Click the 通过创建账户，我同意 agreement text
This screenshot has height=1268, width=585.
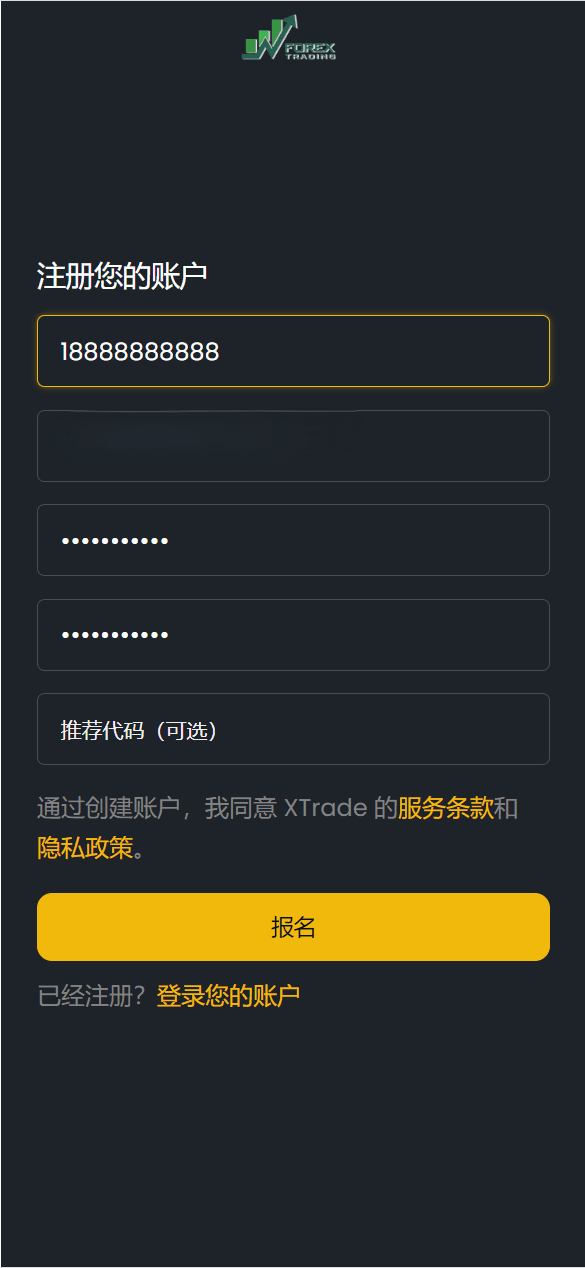(157, 808)
